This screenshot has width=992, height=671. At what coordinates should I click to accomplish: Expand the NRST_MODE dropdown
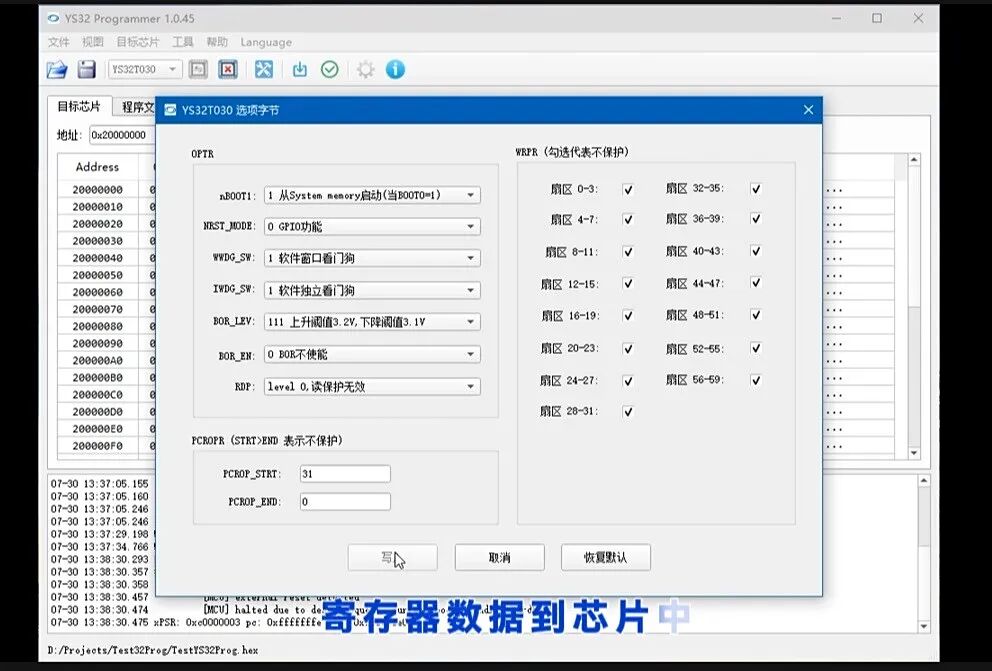[x=372, y=226]
